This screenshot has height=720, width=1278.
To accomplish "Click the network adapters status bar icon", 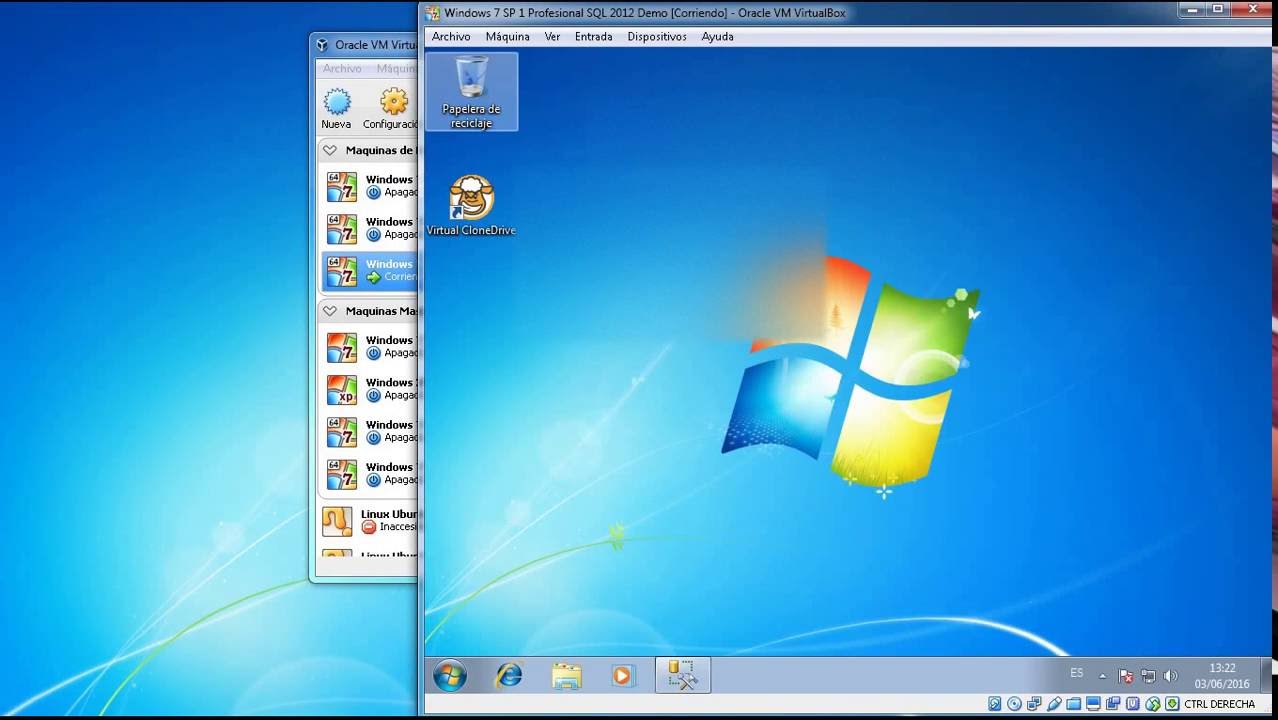I will tap(1035, 704).
